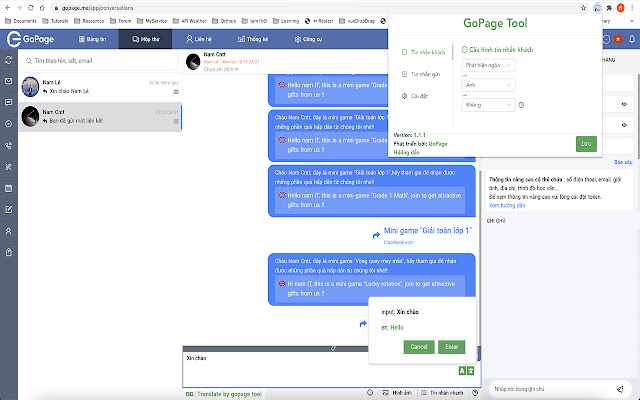Open the Chrome profile avatar
Viewport: 640px width, 400px height.
pyautogui.click(x=620, y=8)
